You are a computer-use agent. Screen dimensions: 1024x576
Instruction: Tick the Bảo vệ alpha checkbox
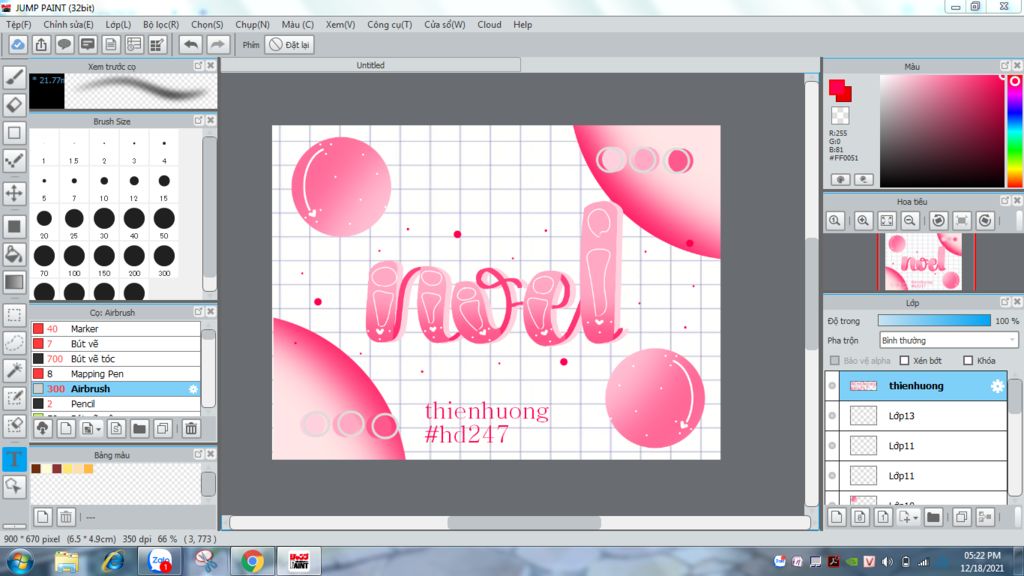click(835, 360)
